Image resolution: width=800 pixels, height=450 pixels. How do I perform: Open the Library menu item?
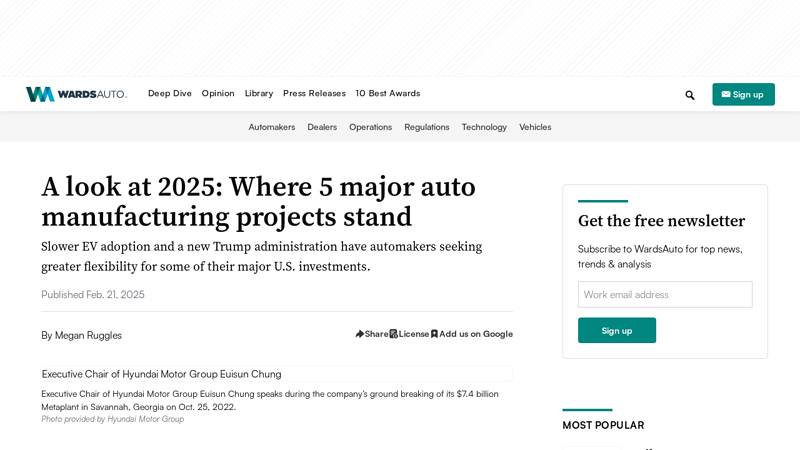[x=259, y=93]
